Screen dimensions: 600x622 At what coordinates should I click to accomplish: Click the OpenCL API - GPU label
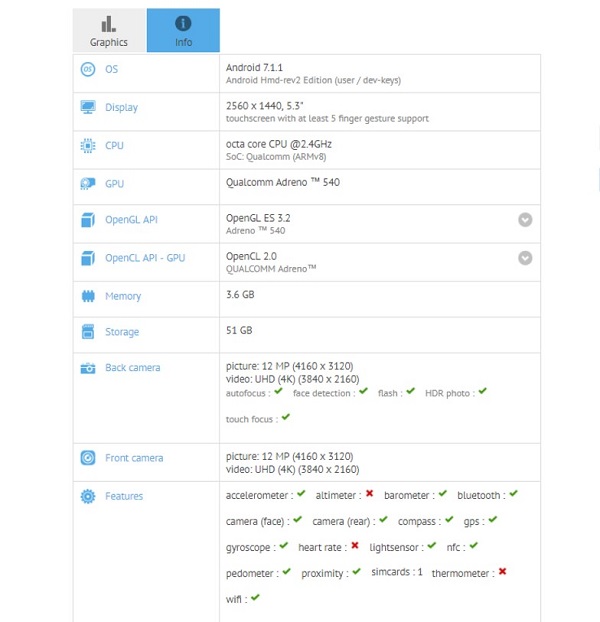(145, 258)
